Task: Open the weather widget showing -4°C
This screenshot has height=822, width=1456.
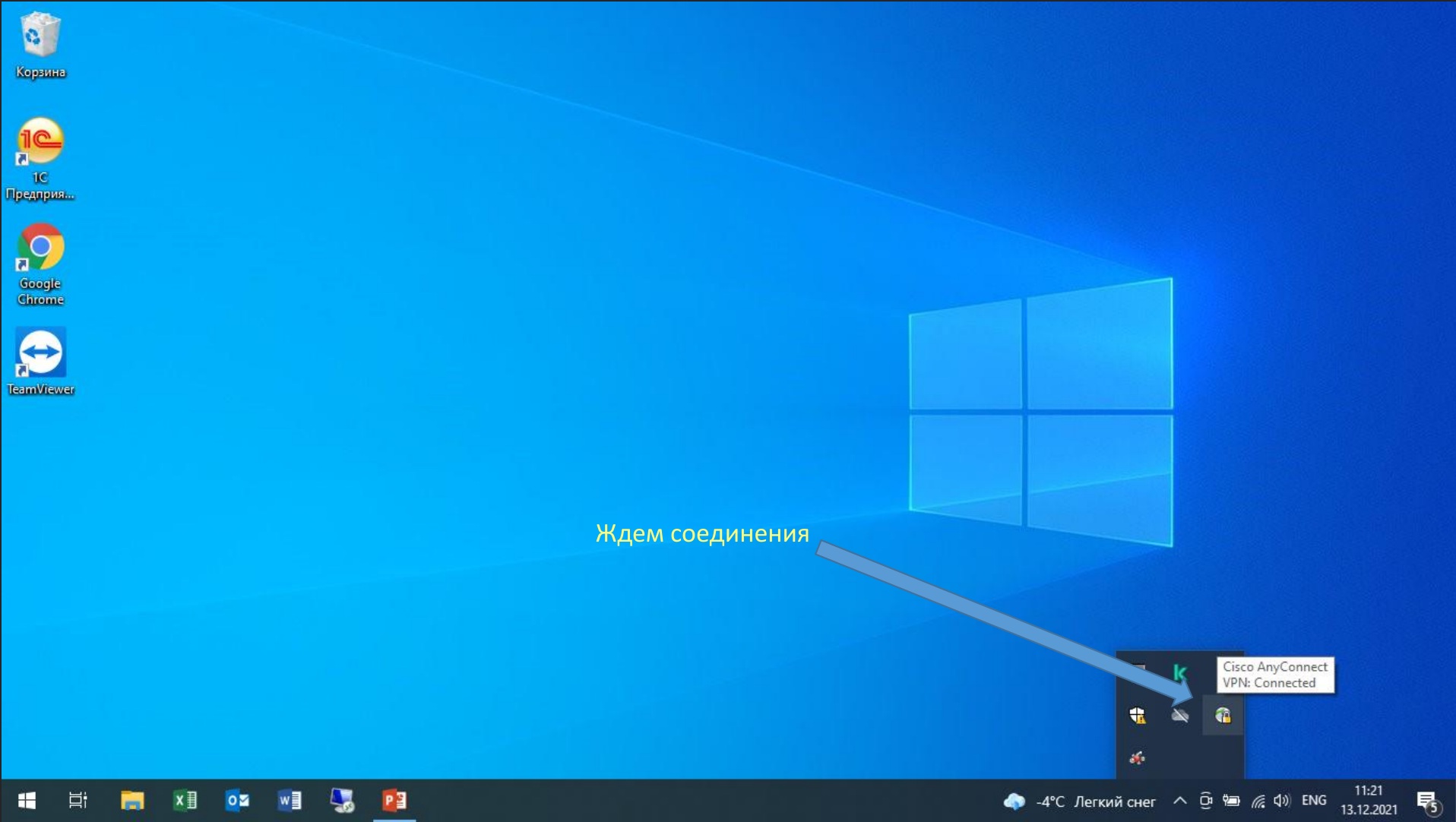Action: (x=1079, y=801)
